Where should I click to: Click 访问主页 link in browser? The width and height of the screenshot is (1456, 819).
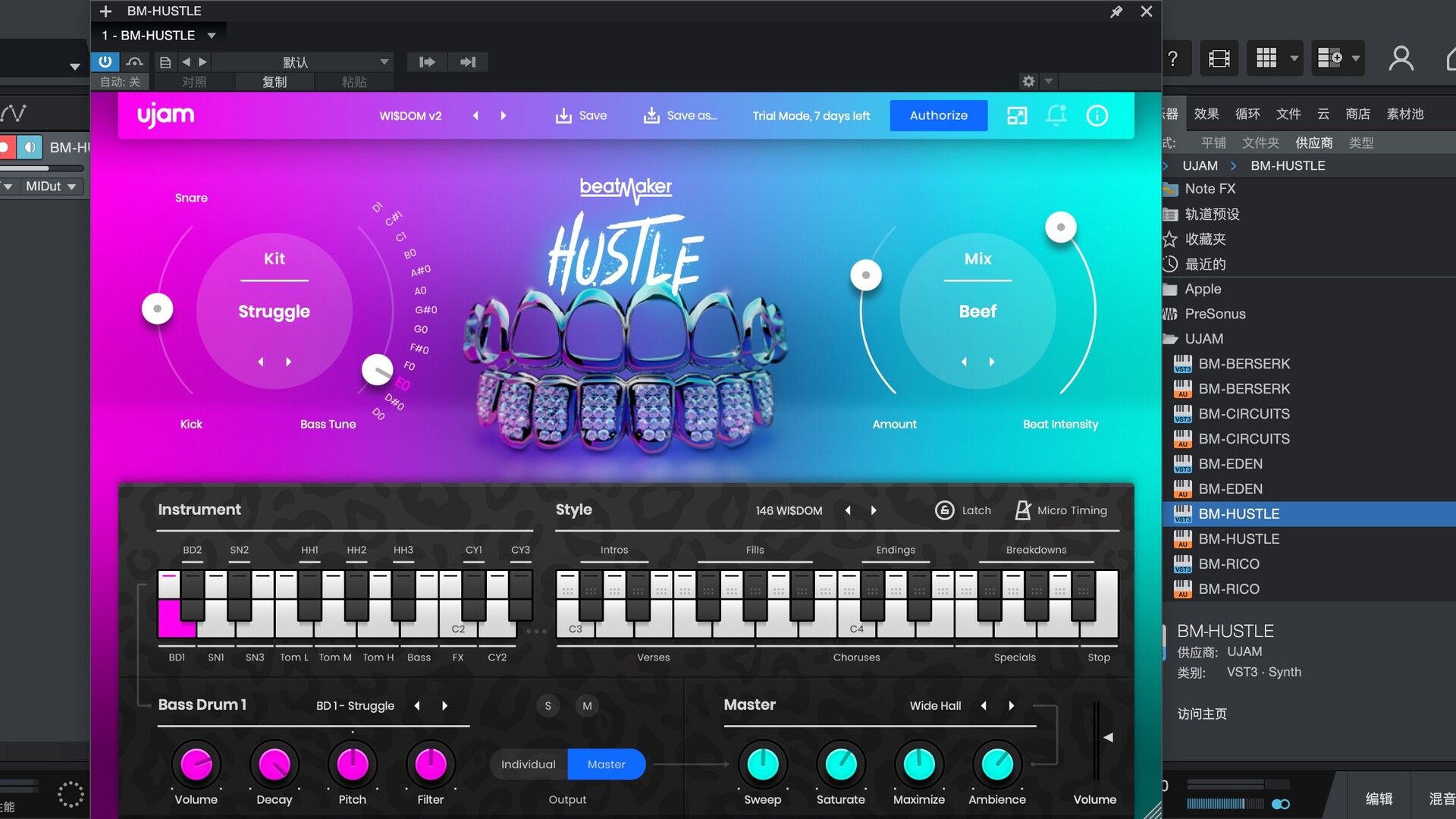(x=1202, y=714)
